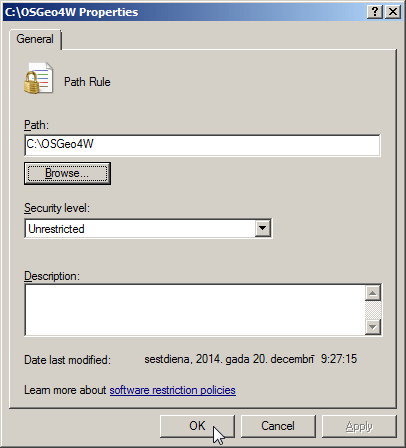The height and width of the screenshot is (448, 406).
Task: Click the Description scrollbar track
Action: (373, 310)
